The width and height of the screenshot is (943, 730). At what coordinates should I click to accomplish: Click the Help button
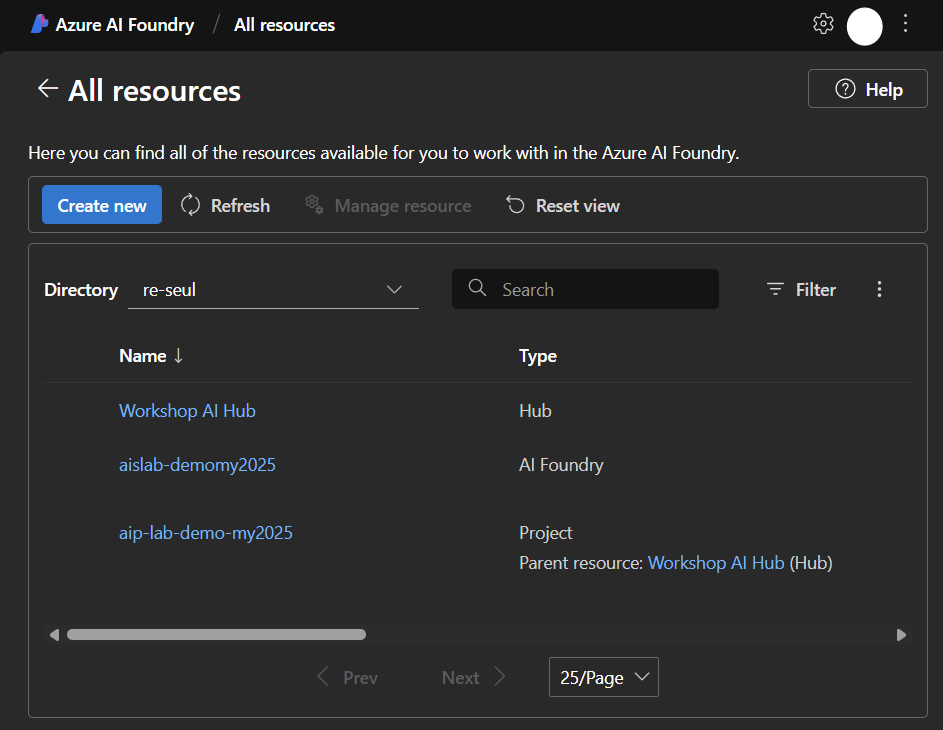[867, 89]
